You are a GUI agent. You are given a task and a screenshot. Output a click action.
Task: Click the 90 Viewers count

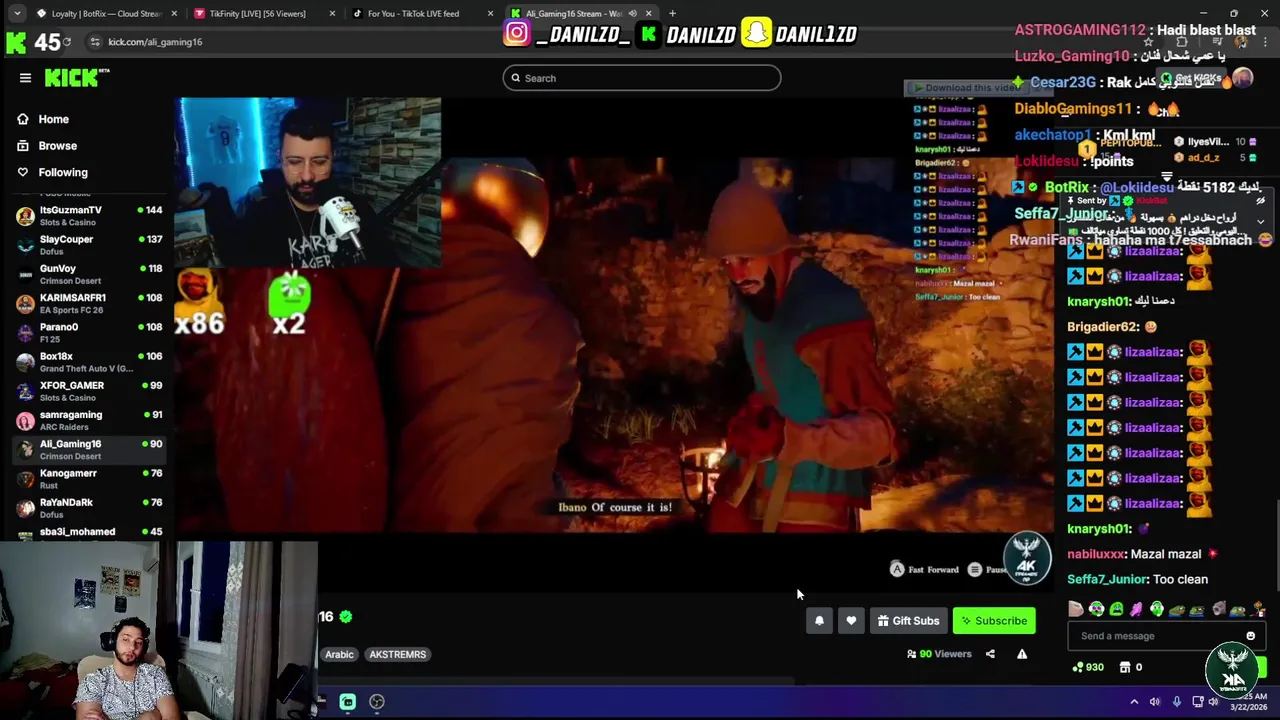click(945, 654)
